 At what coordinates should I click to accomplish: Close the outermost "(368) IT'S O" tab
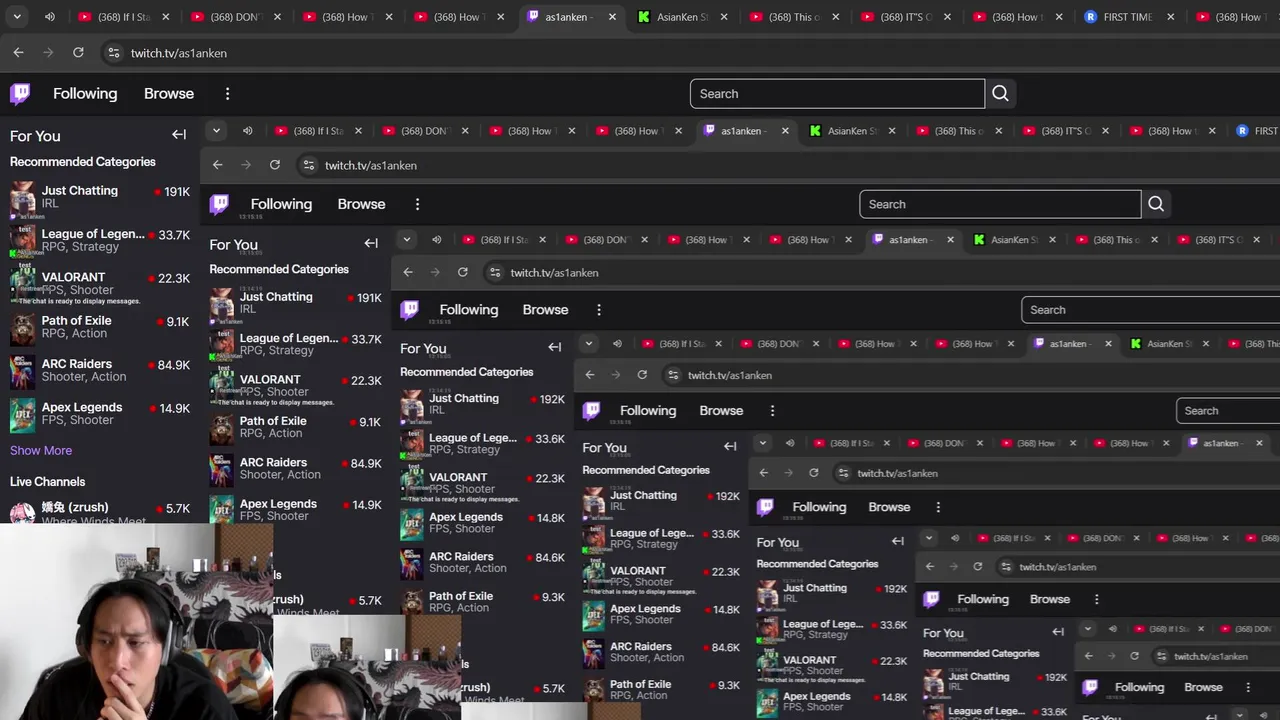point(948,17)
